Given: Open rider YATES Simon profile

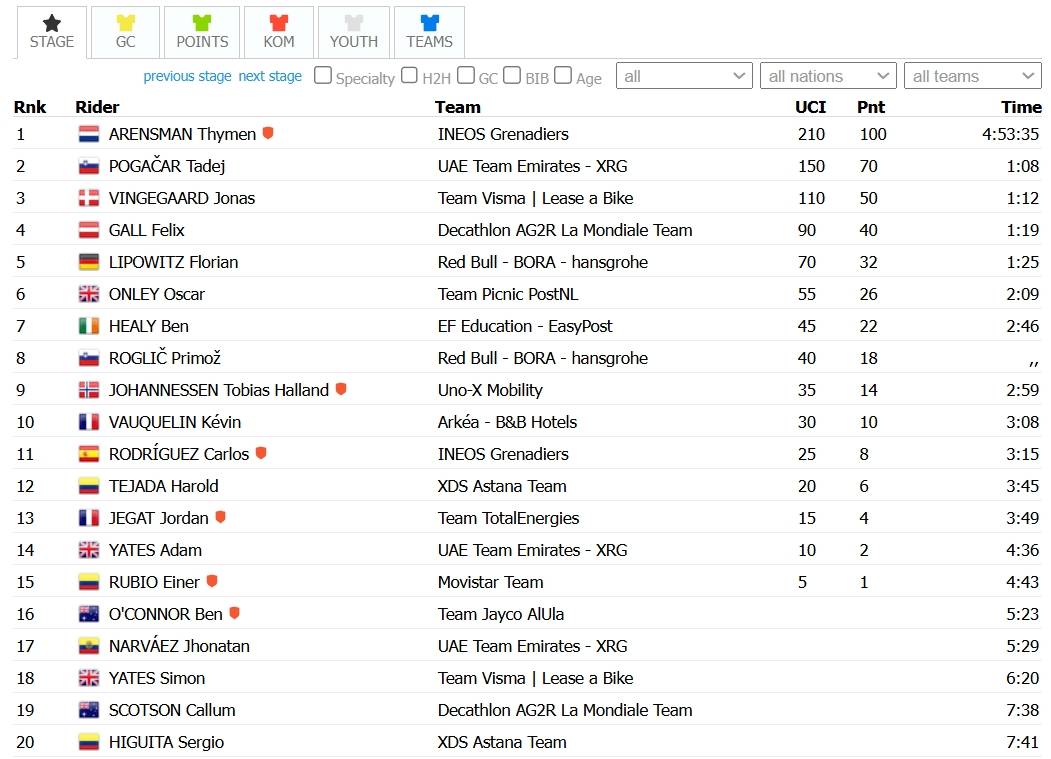Looking at the screenshot, I should pyautogui.click(x=157, y=679).
